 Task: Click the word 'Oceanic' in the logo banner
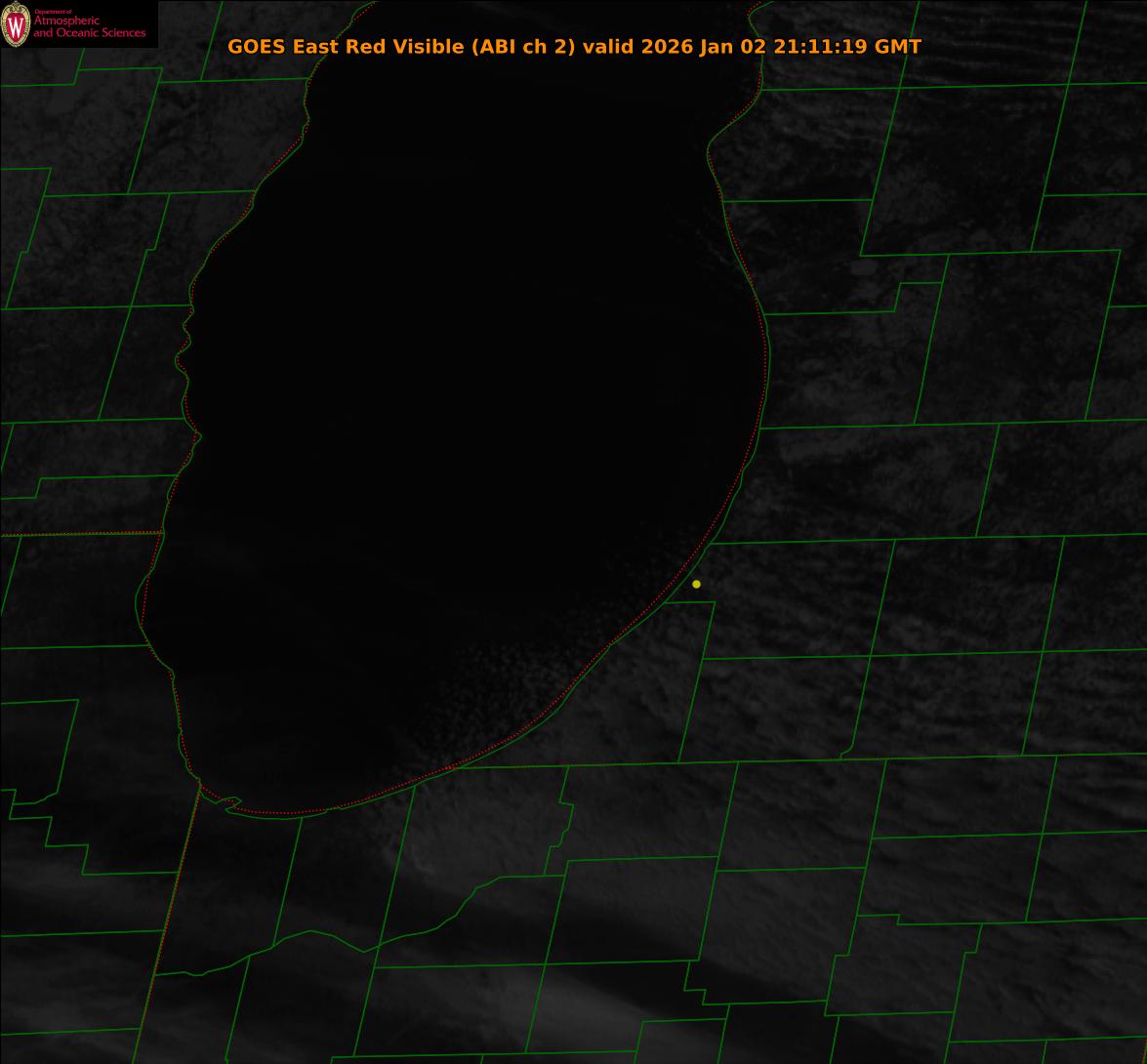(78, 33)
